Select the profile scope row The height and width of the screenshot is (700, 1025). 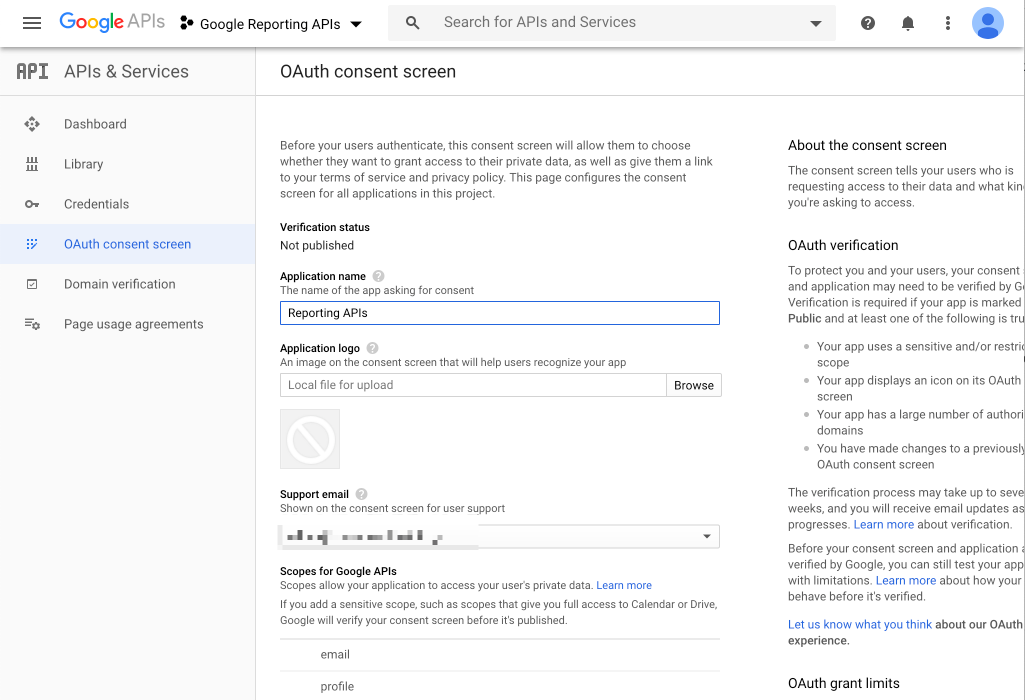point(499,686)
